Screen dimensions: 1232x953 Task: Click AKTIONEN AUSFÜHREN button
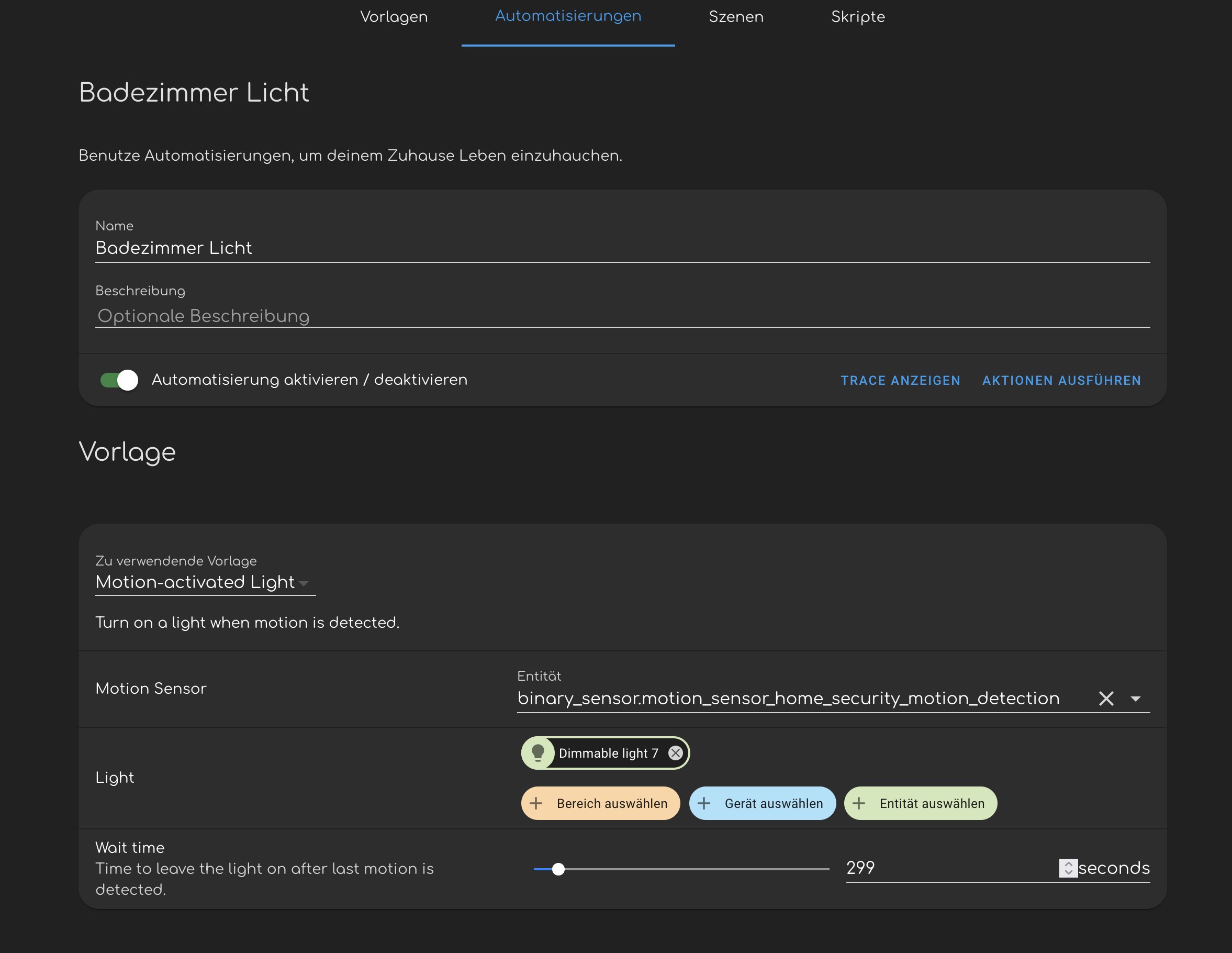1061,380
